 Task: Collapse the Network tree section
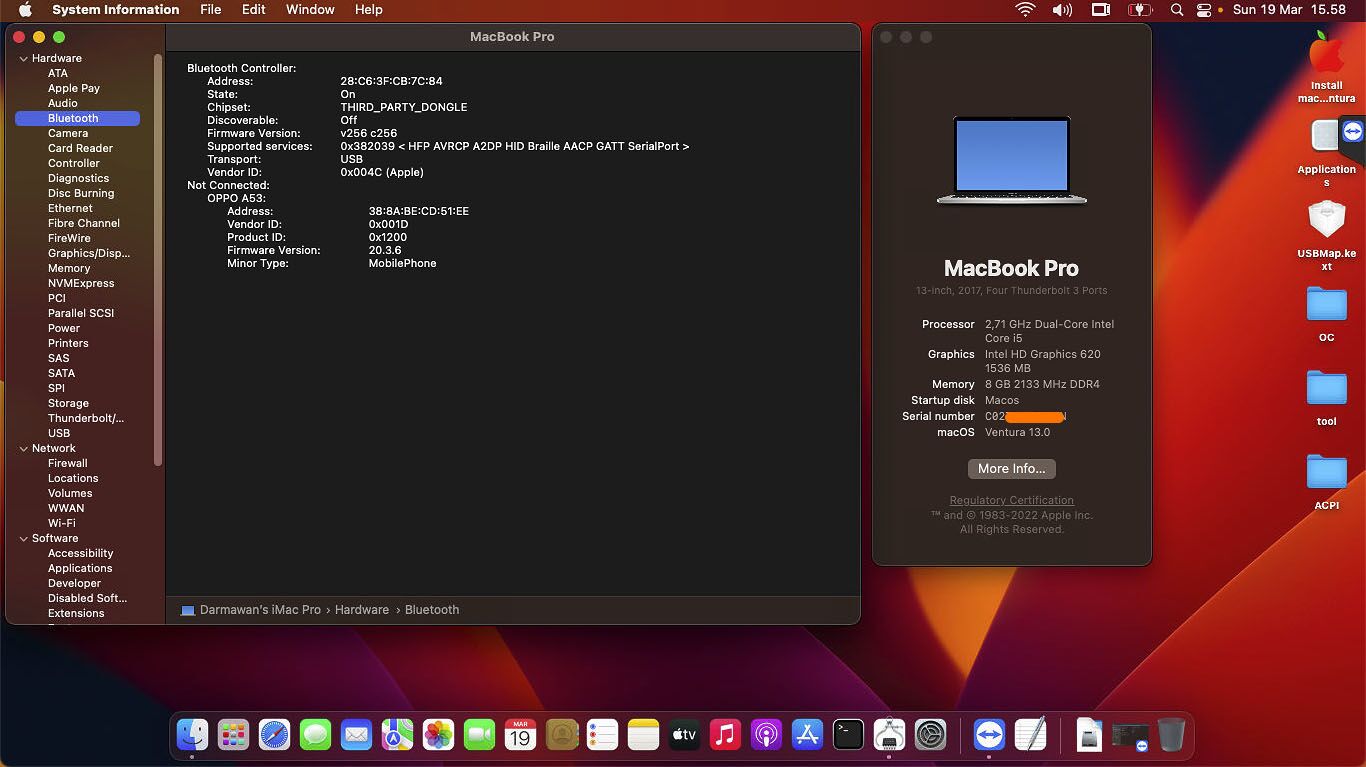pos(24,449)
